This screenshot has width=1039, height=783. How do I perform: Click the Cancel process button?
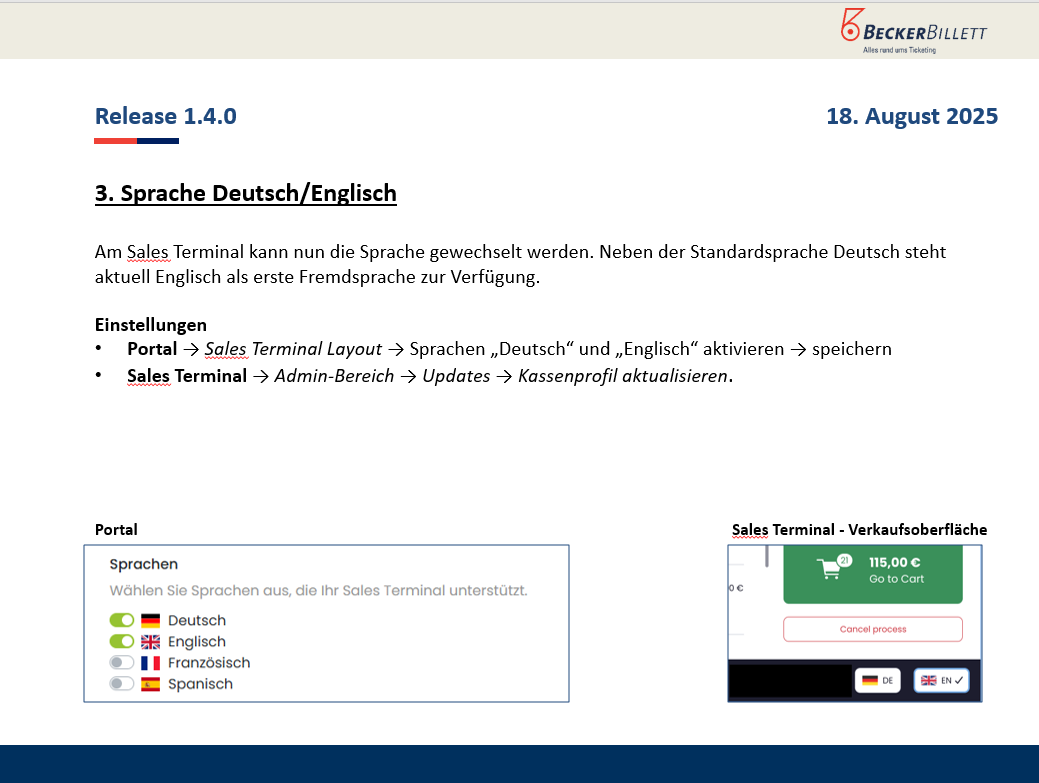pos(873,629)
